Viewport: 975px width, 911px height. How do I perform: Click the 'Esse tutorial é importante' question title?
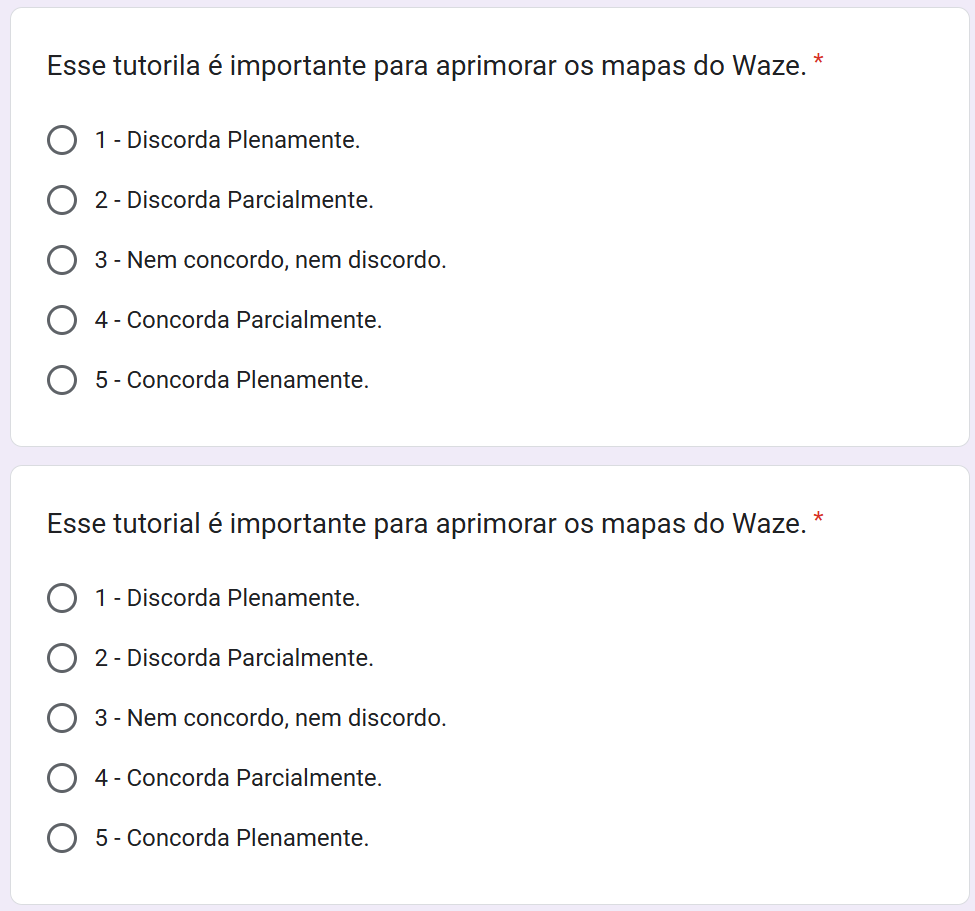coord(427,524)
